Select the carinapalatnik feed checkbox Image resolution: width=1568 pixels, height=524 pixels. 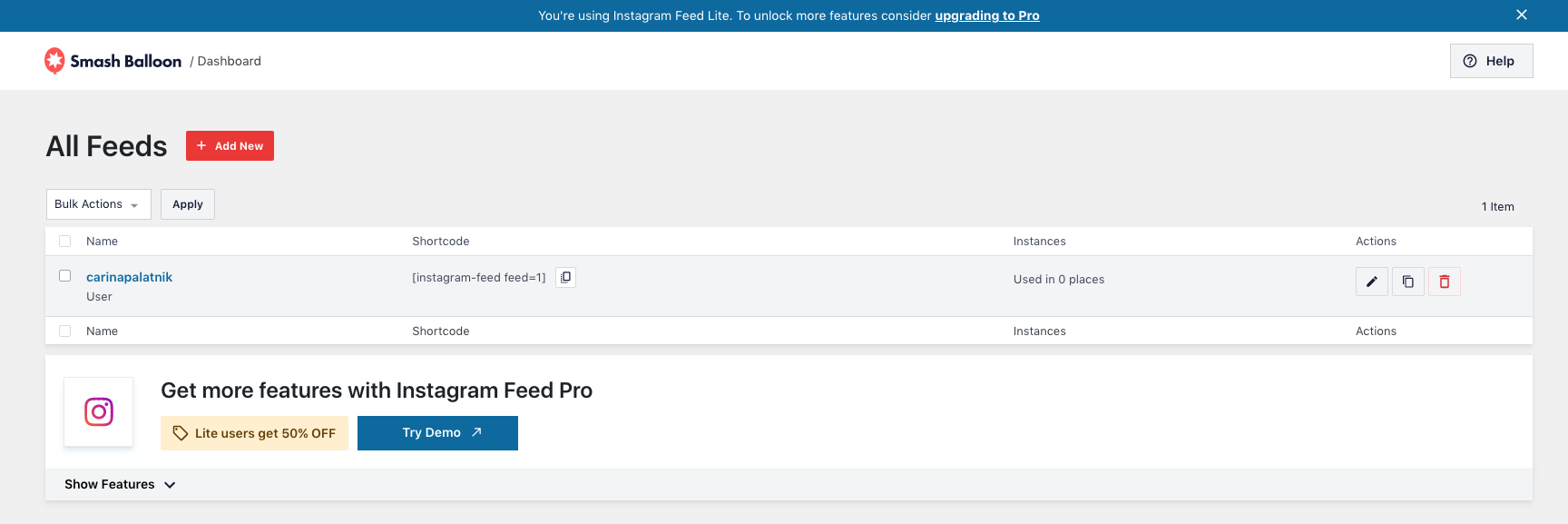65,276
